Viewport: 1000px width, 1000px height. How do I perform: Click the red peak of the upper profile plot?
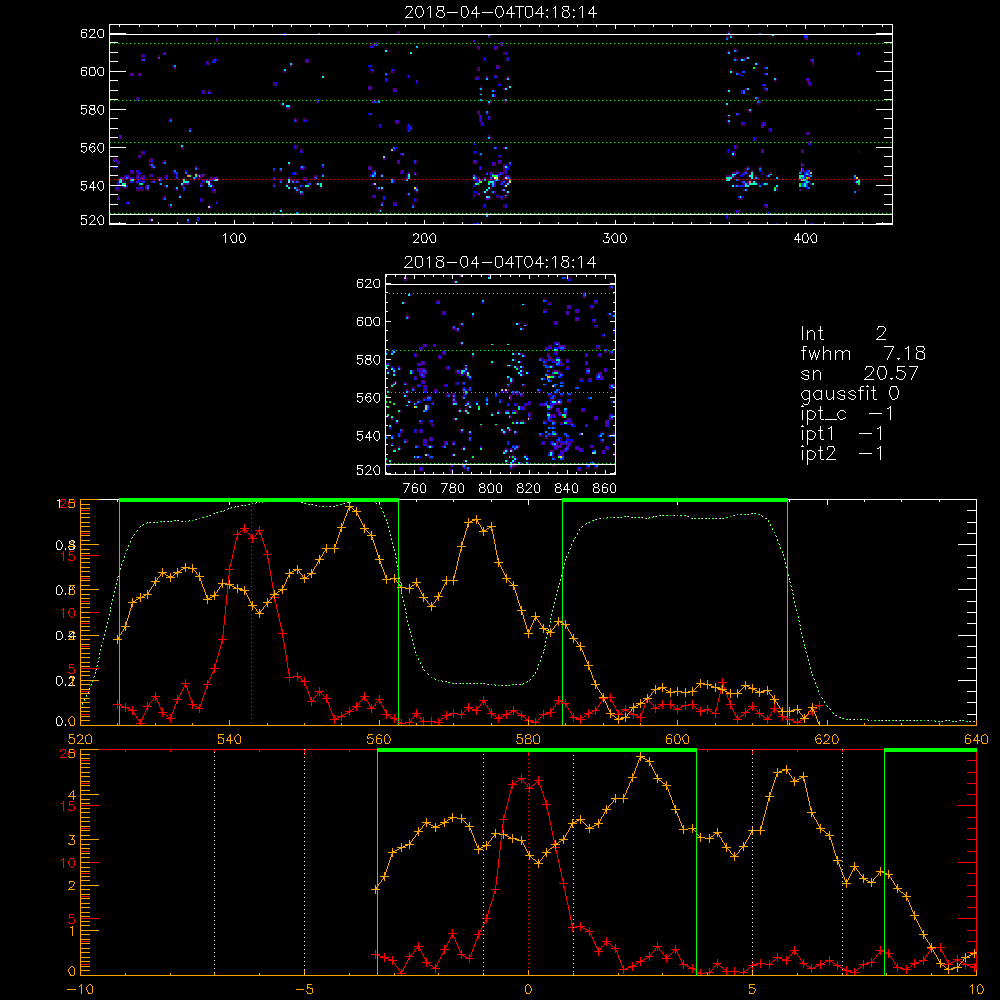pos(245,529)
